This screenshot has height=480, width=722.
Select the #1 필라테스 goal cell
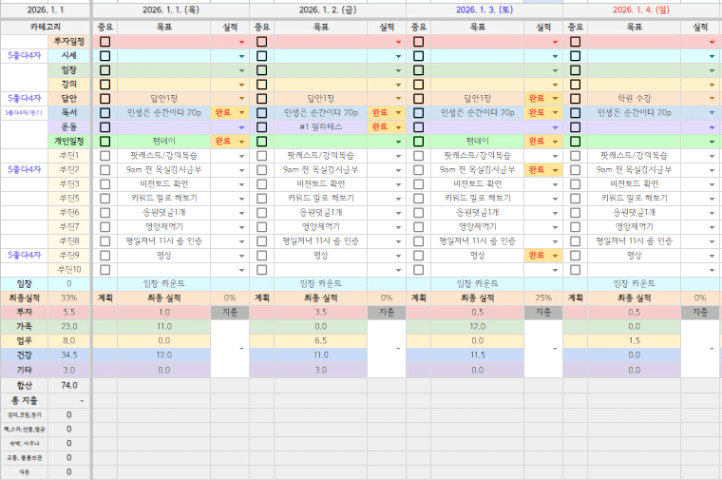tap(320, 127)
